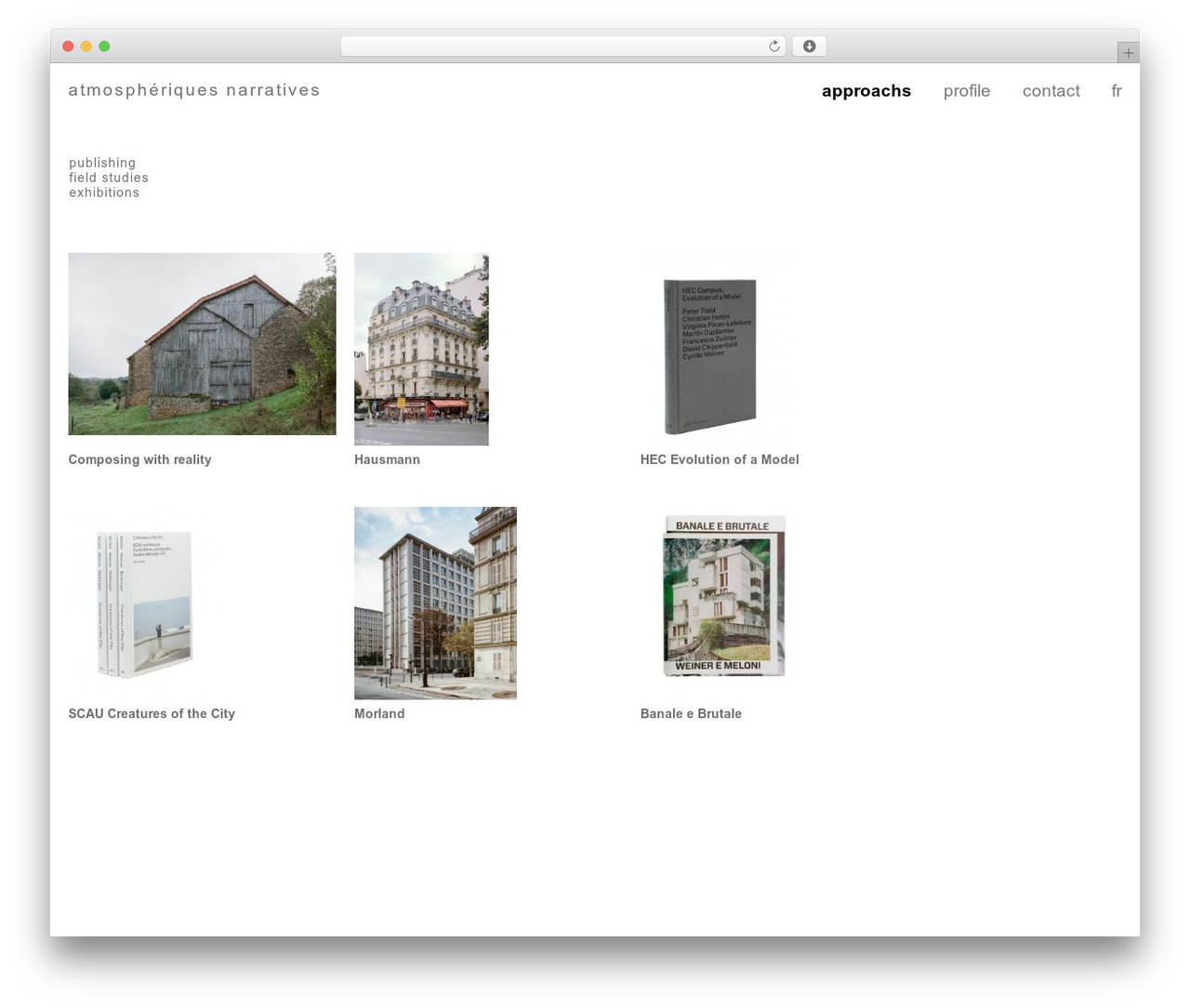This screenshot has width=1190, height=1008.
Task: Open the barn photo thumbnail
Action: [202, 344]
